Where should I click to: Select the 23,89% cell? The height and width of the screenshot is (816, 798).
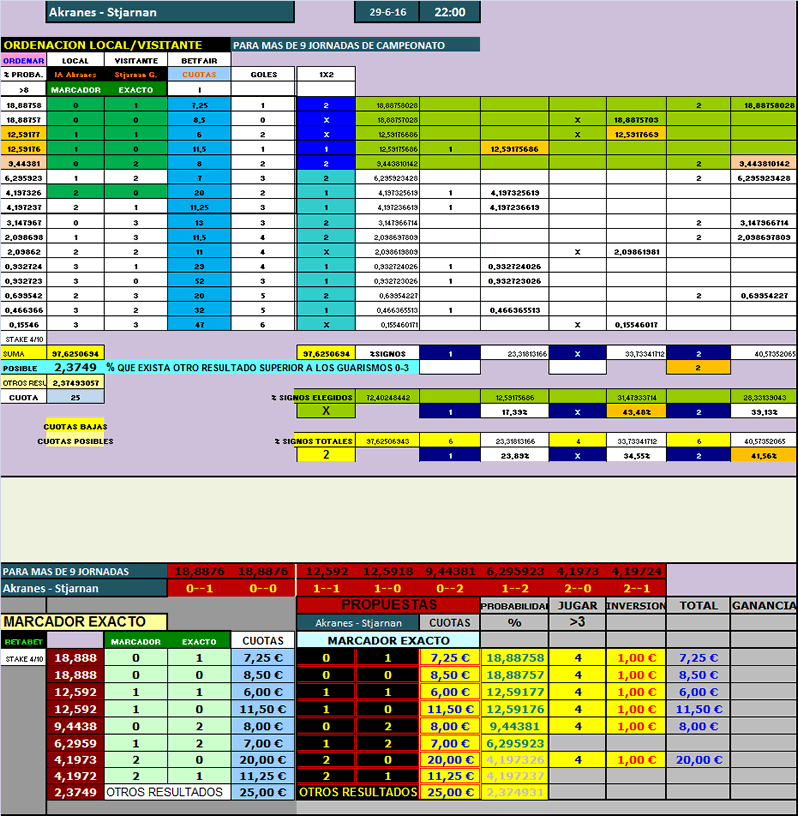tap(514, 456)
